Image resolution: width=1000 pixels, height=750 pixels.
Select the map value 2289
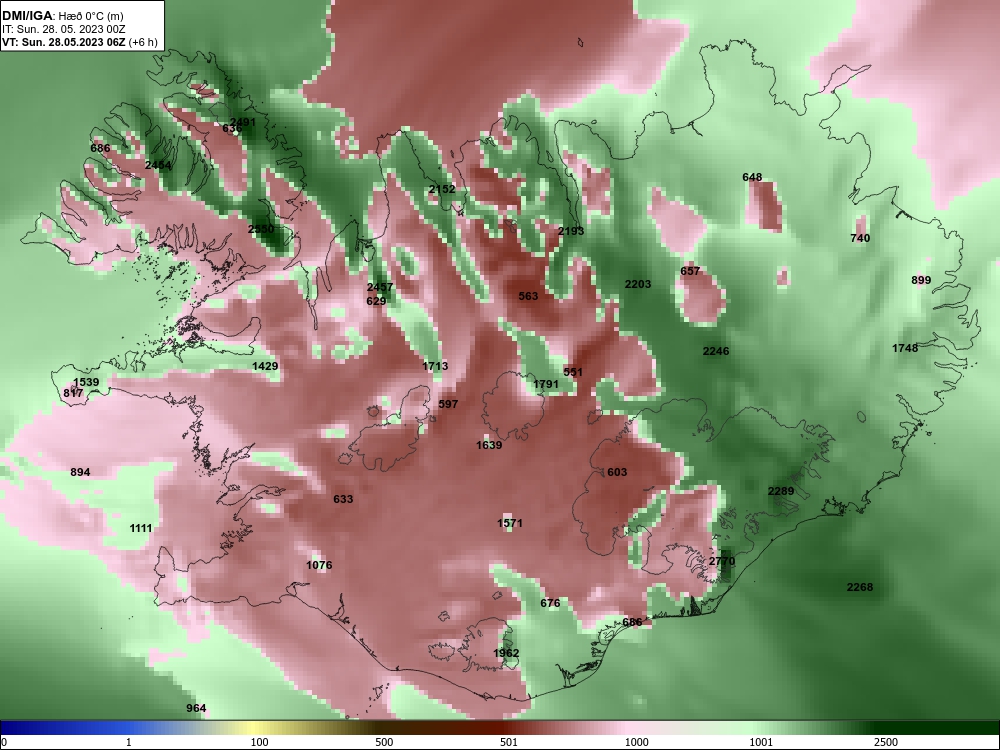[781, 491]
